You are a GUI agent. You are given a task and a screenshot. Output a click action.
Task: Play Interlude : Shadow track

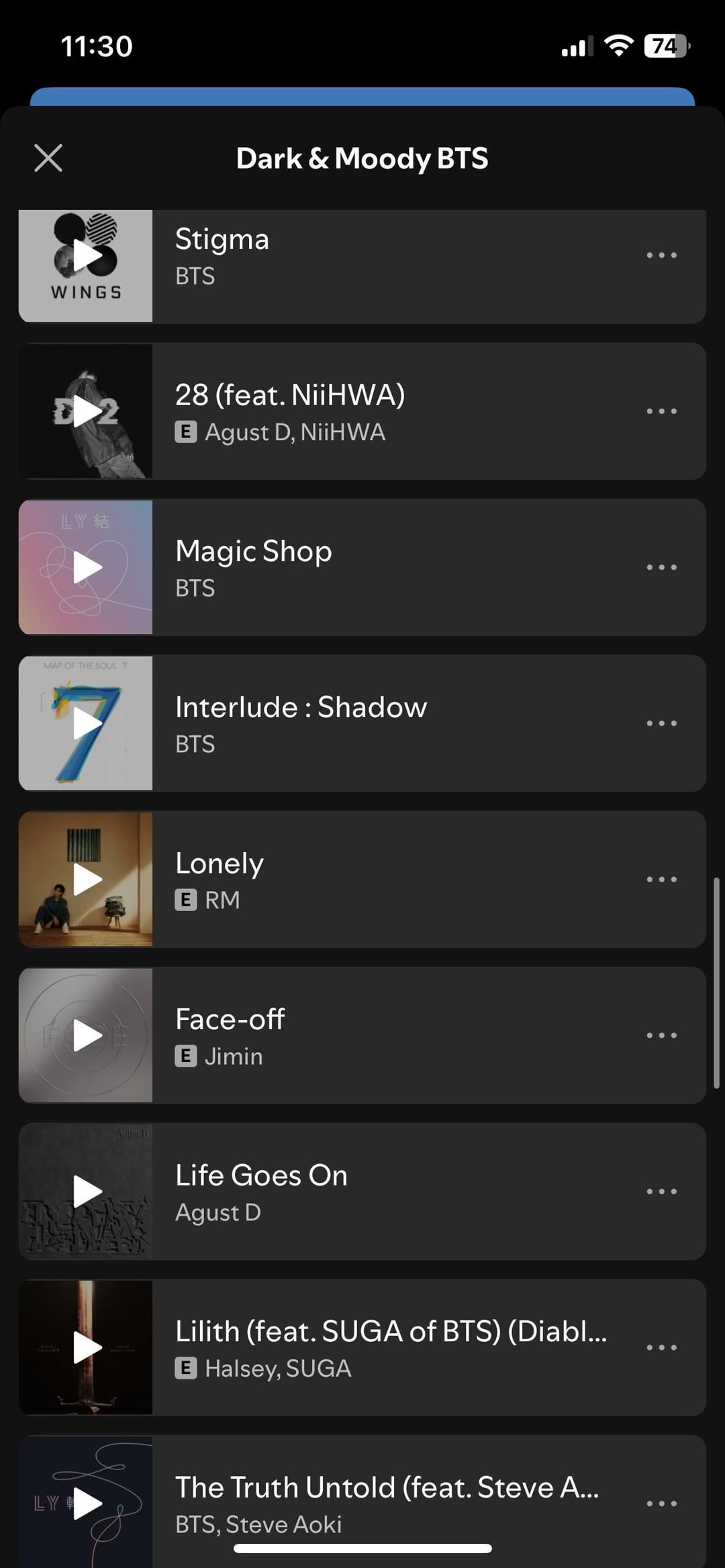coord(87,723)
